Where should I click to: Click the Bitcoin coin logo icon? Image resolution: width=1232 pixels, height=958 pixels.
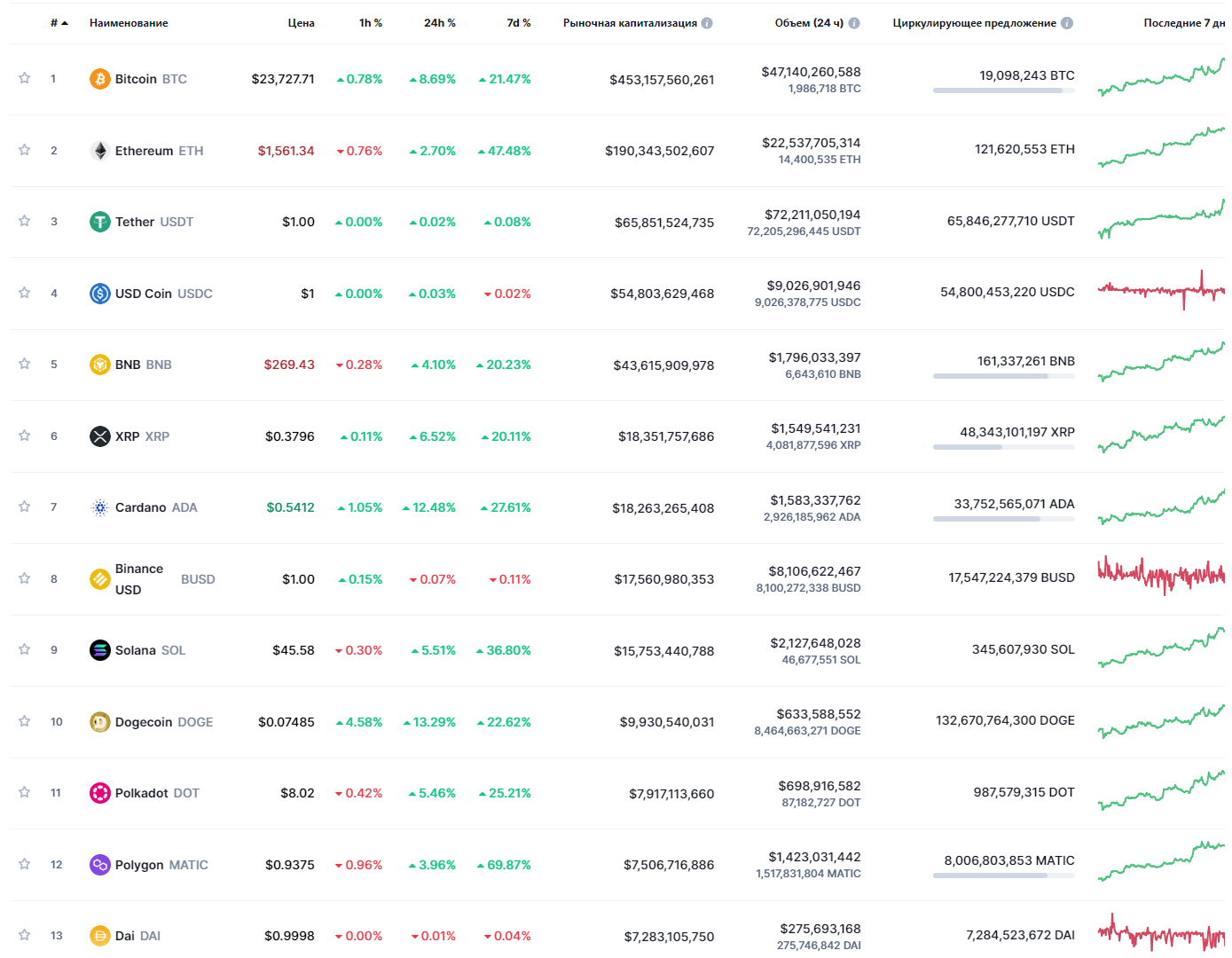click(100, 79)
